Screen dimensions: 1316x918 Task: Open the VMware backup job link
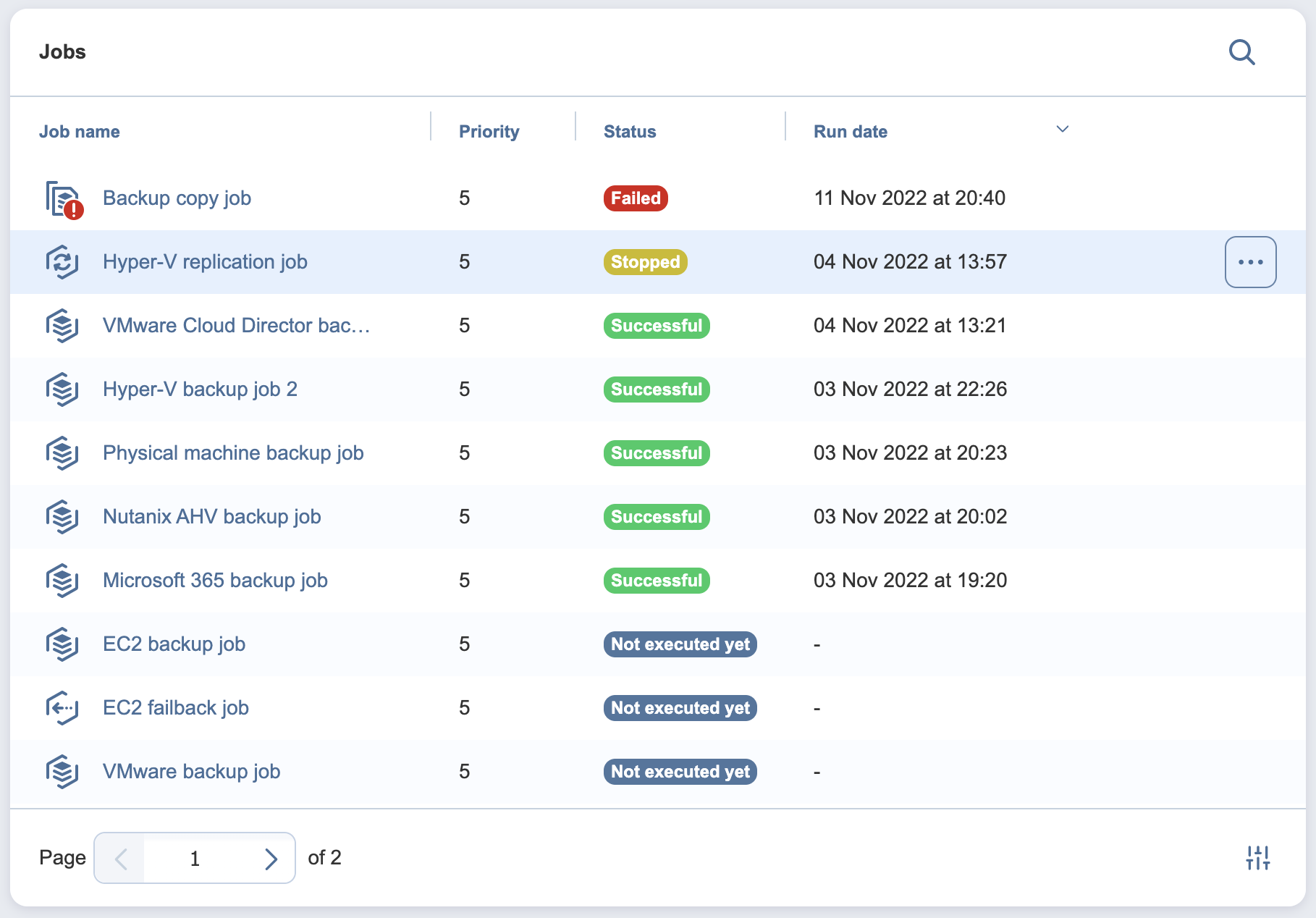[x=191, y=772]
